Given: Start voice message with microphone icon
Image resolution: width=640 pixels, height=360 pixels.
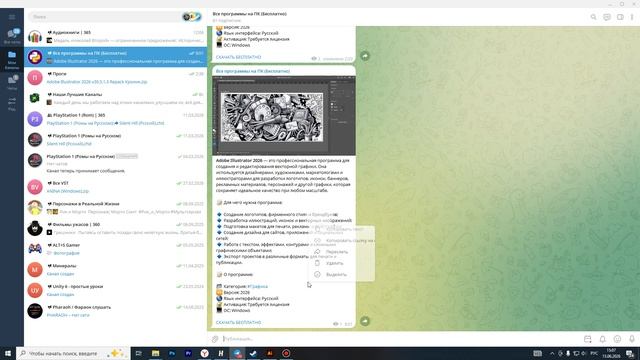Looking at the screenshot, I should (632, 339).
